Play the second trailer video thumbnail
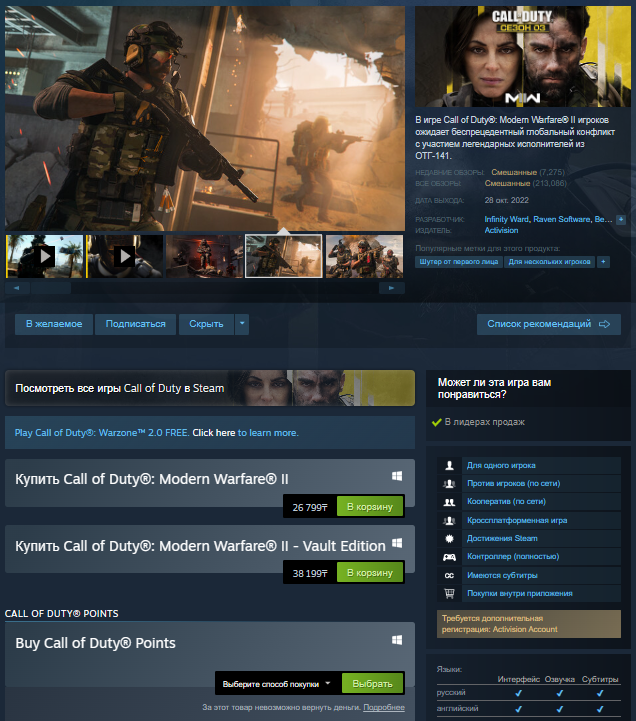This screenshot has height=721, width=636. tap(125, 256)
